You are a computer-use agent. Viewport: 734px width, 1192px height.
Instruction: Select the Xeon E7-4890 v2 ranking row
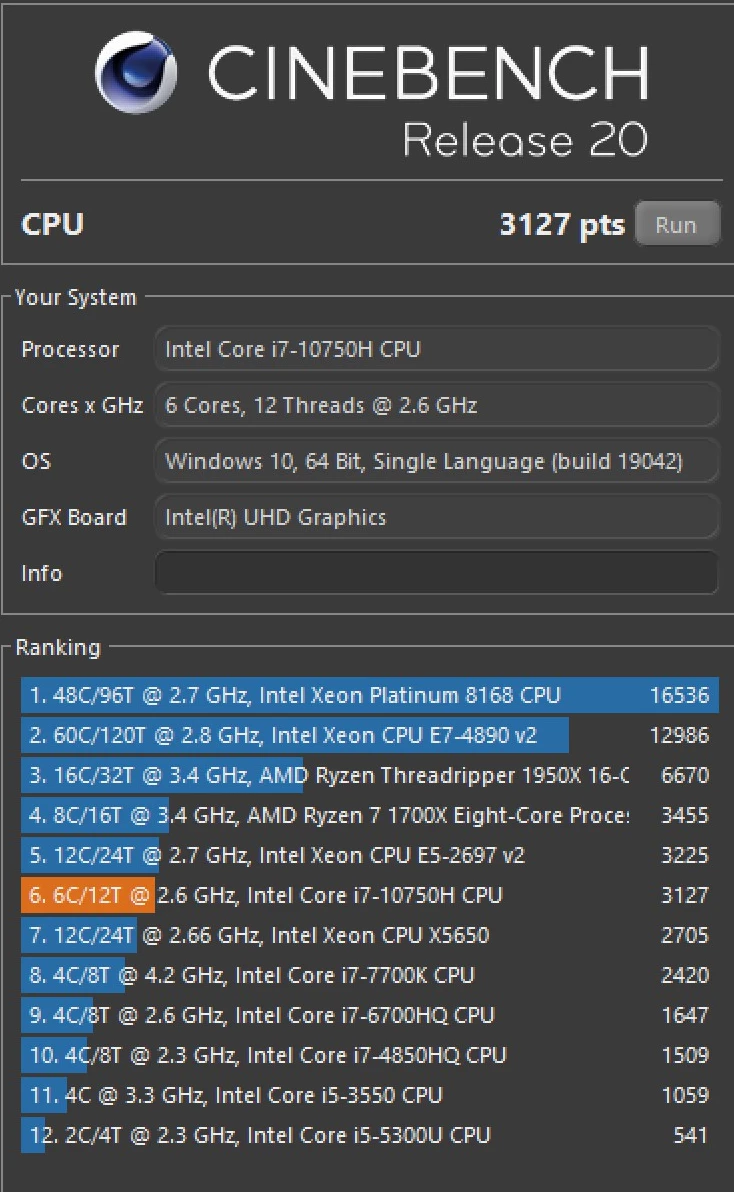(x=369, y=735)
